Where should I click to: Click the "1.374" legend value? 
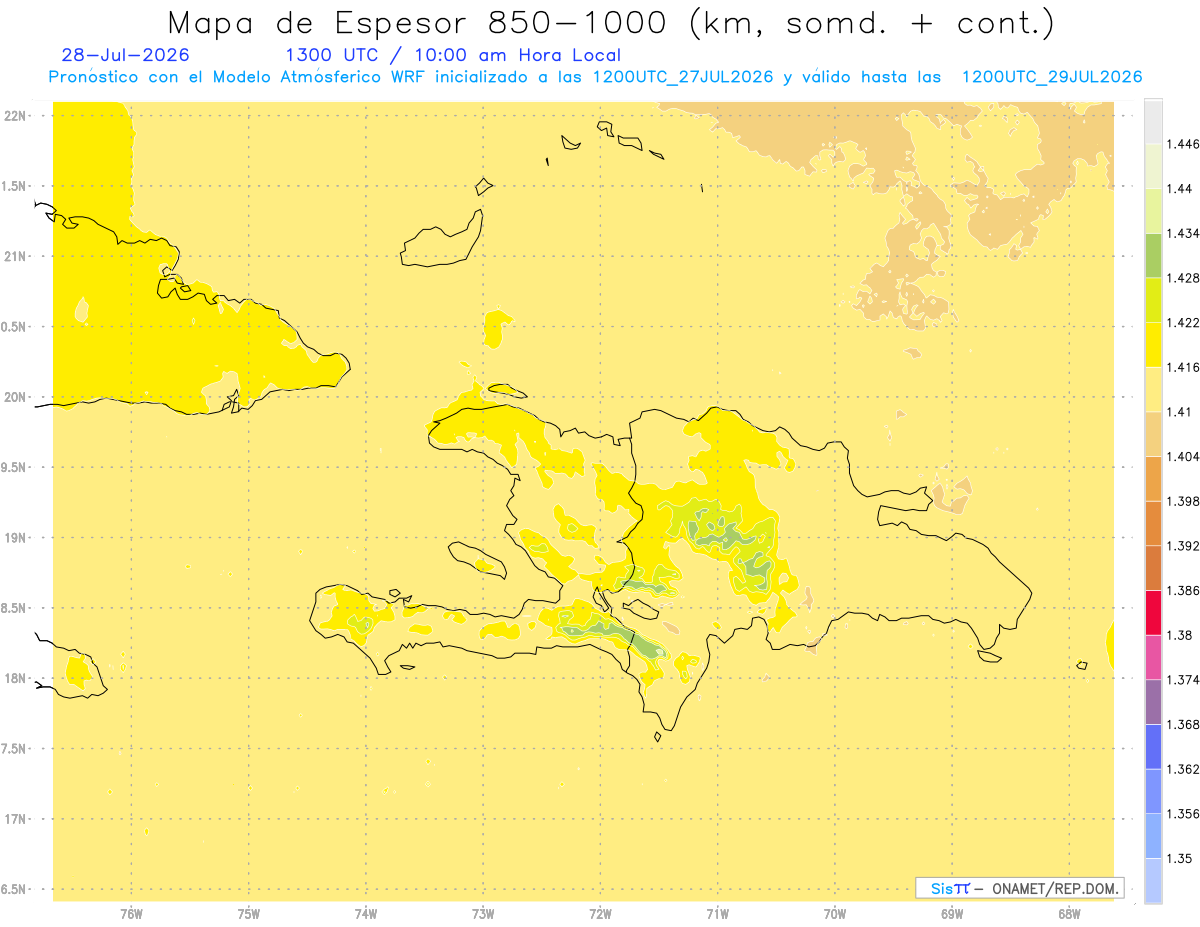click(1182, 680)
